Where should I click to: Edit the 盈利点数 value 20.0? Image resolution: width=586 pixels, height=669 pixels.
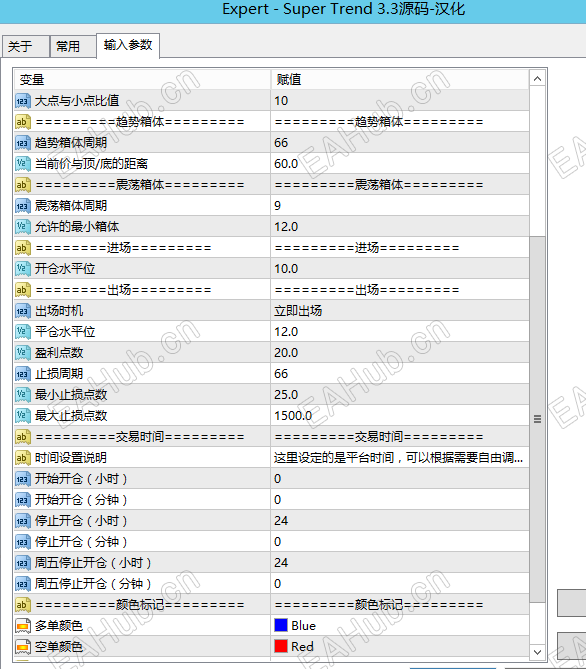pos(400,353)
